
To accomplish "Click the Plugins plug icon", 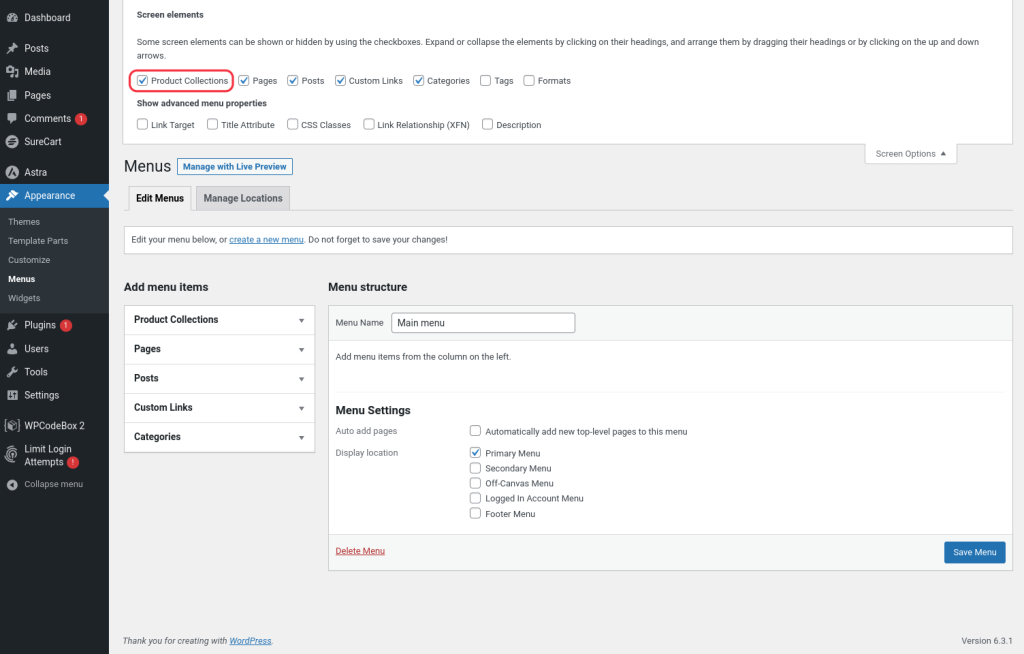I will (x=12, y=325).
